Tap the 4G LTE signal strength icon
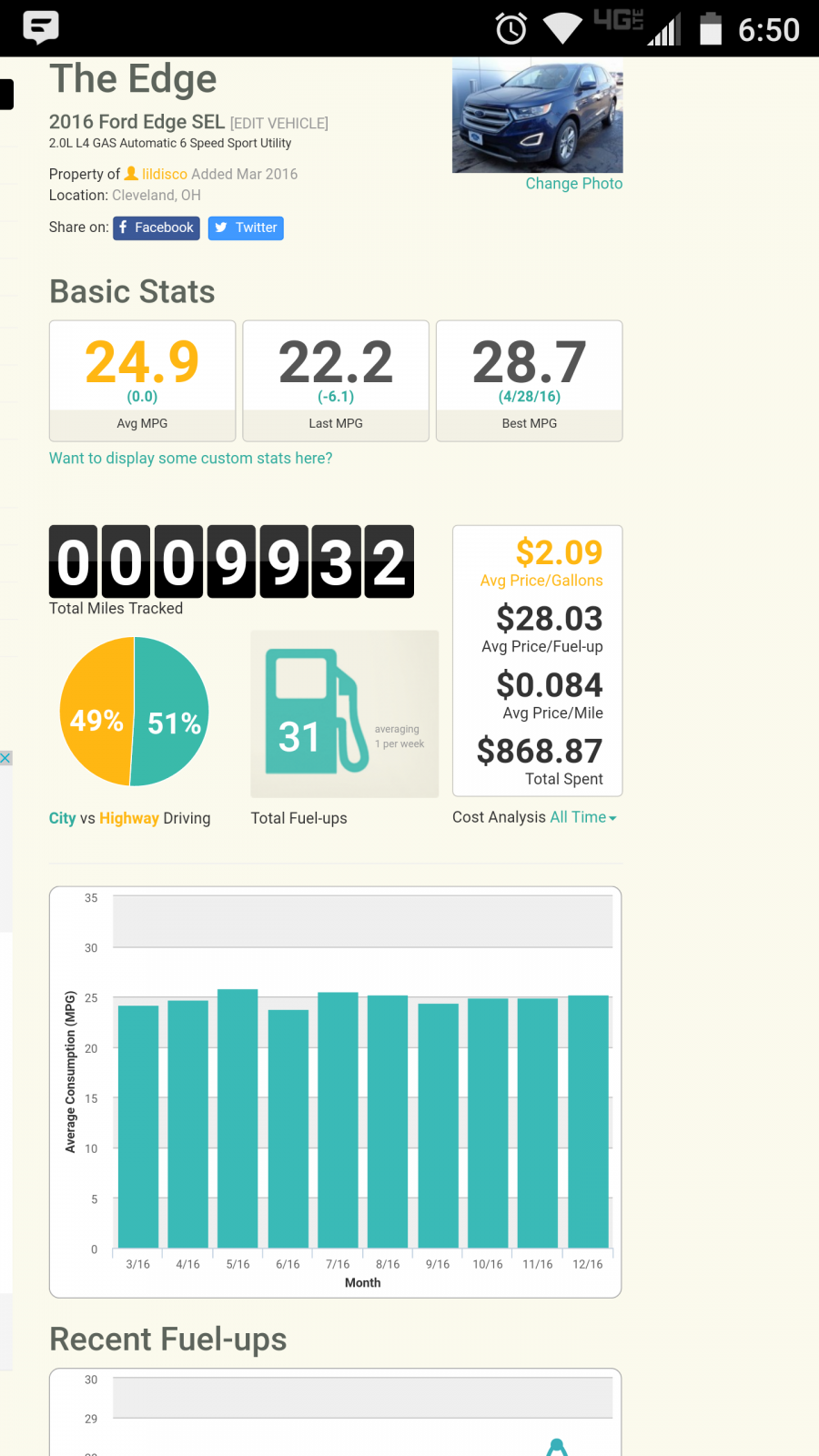The width and height of the screenshot is (819, 1456). click(x=637, y=27)
